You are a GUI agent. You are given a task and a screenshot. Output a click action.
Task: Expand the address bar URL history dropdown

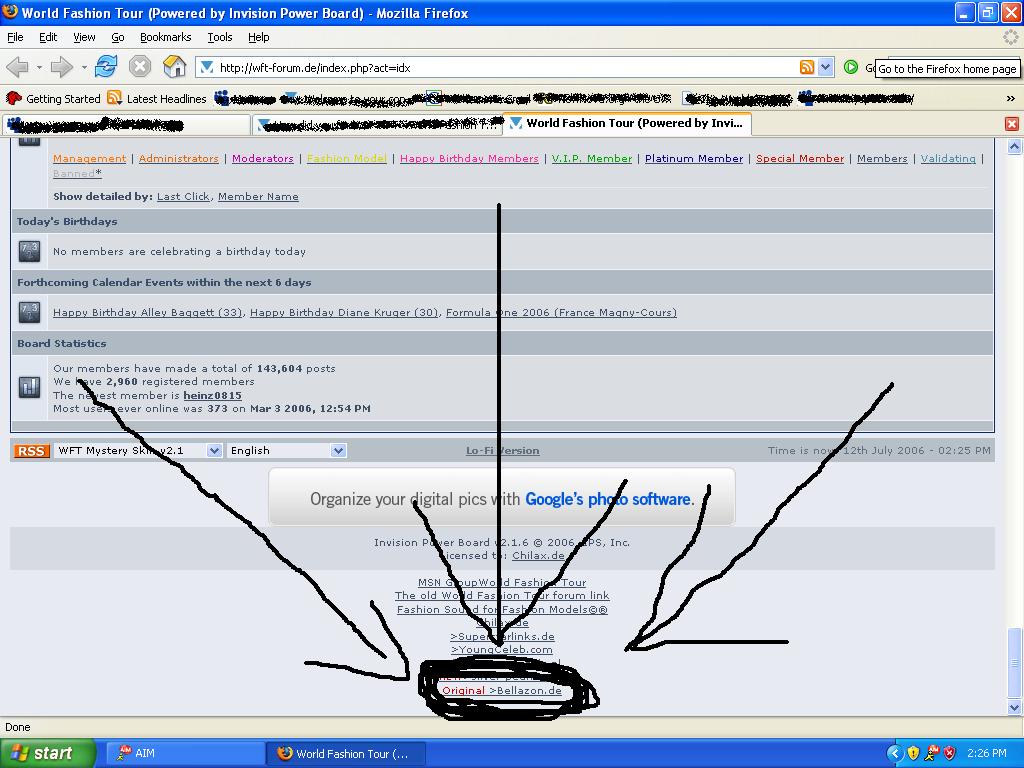(x=825, y=67)
